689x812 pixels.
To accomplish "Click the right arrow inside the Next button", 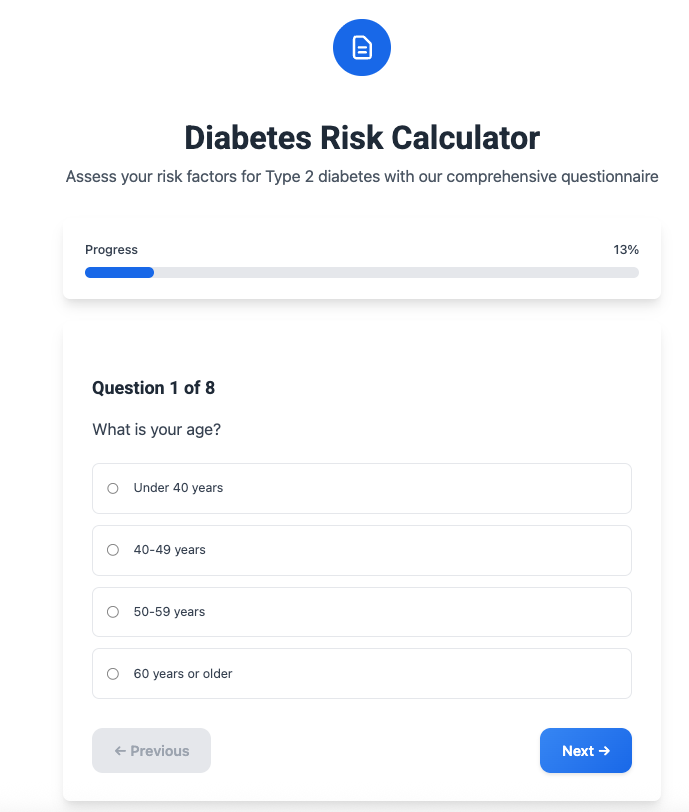I will [x=604, y=750].
